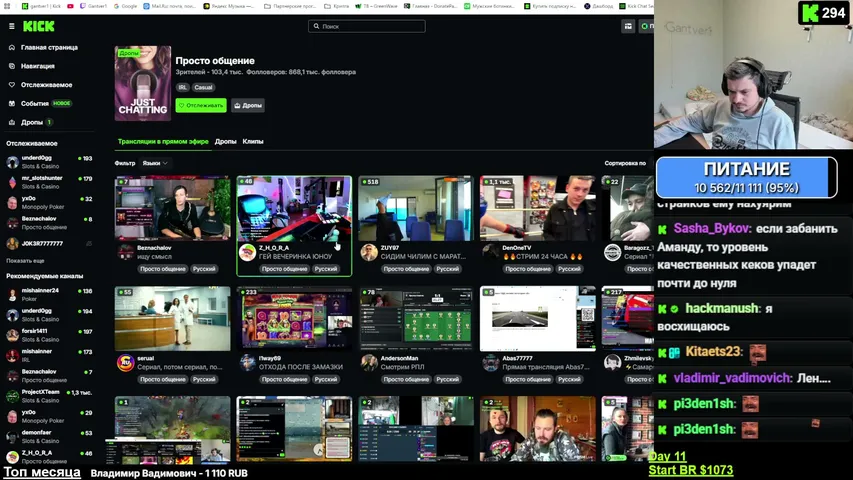Open Отслеживаемое in the sidebar
853x480 pixels.
pyautogui.click(x=46, y=85)
